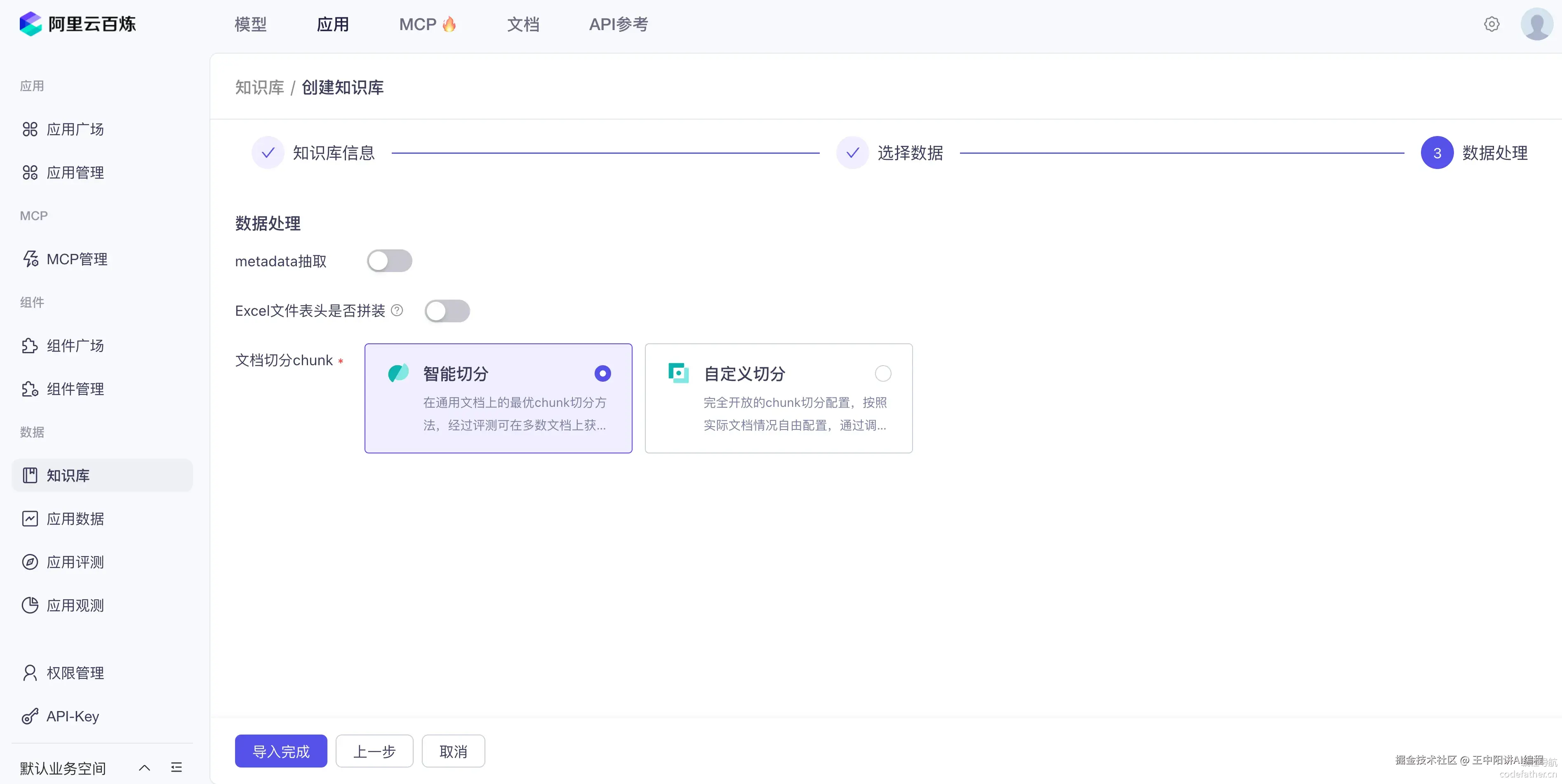Select 智能切分 radio button

602,373
